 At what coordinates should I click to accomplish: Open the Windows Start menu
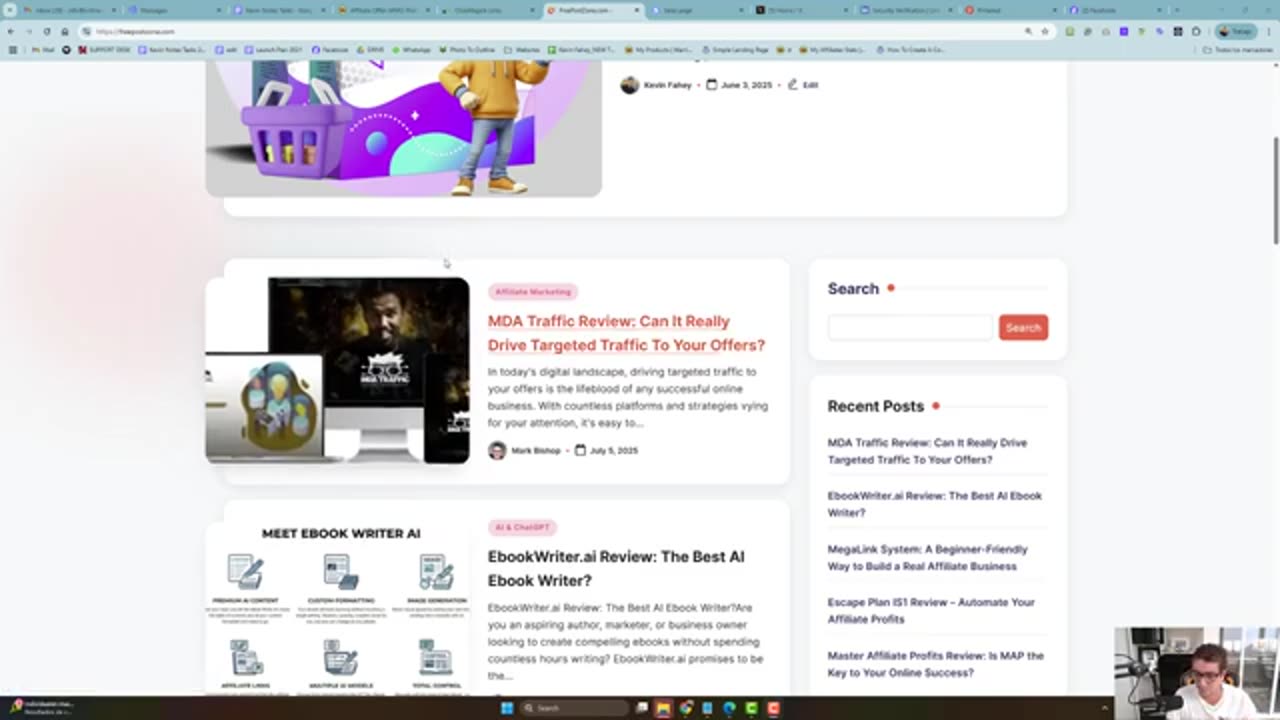point(507,708)
